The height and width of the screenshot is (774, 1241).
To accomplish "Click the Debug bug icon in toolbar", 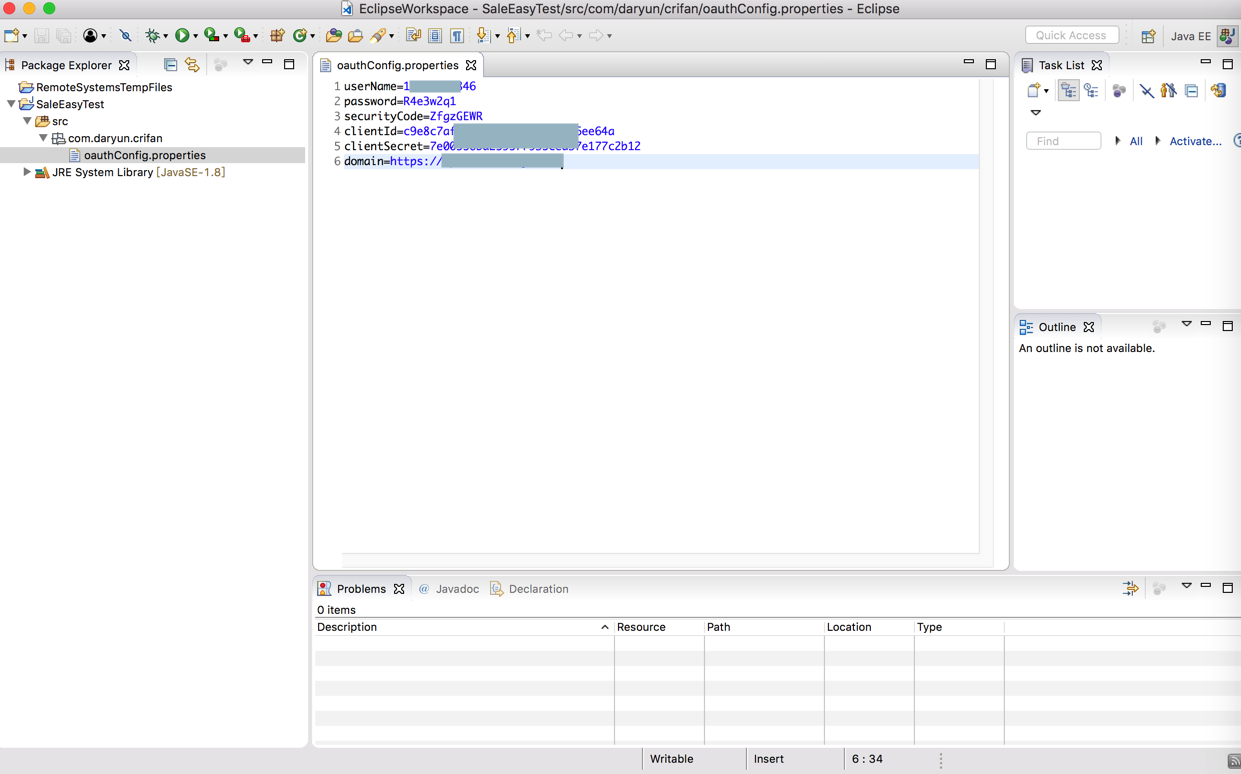I will click(x=152, y=36).
